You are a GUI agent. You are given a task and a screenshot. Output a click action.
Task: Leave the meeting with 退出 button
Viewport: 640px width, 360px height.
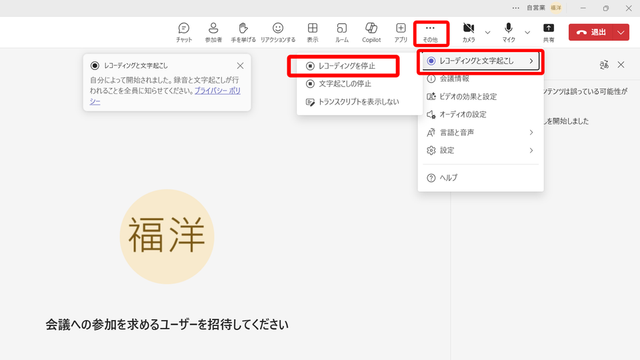tap(591, 32)
